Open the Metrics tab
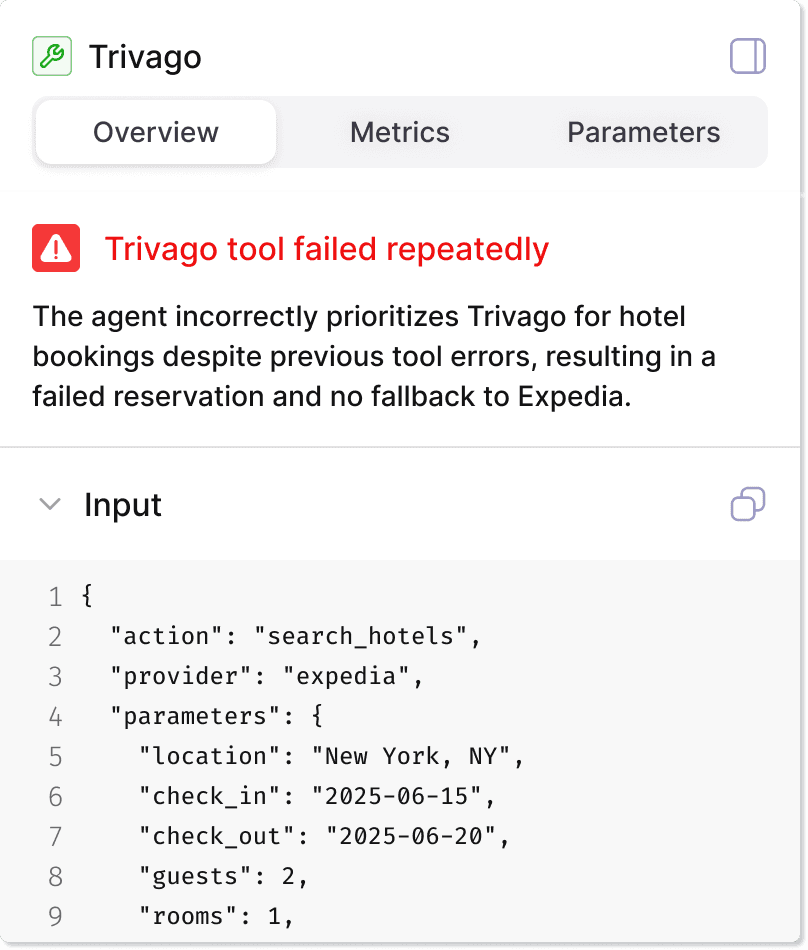The height and width of the screenshot is (950, 808). click(x=400, y=132)
